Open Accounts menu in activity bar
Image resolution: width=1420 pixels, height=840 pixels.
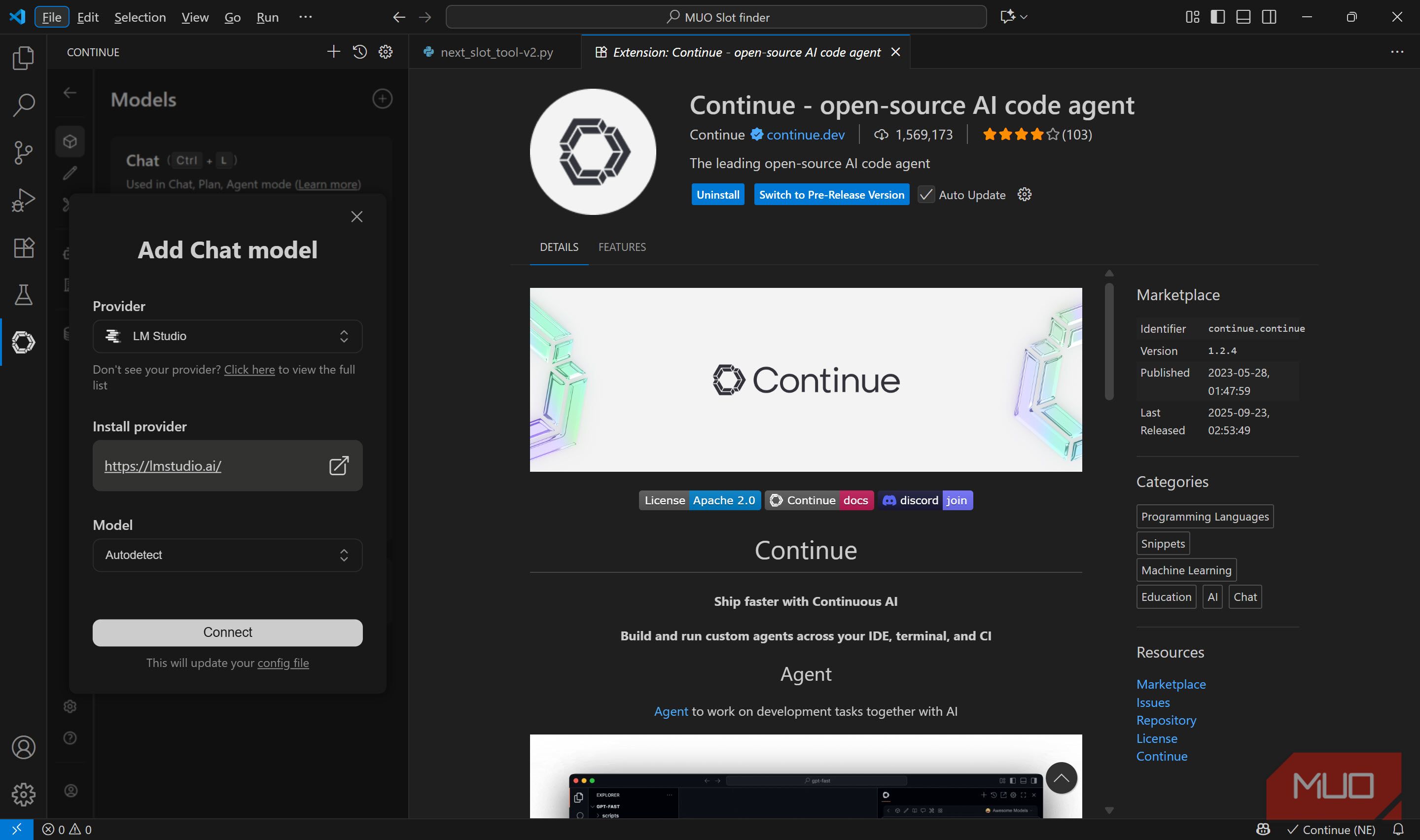(x=23, y=747)
